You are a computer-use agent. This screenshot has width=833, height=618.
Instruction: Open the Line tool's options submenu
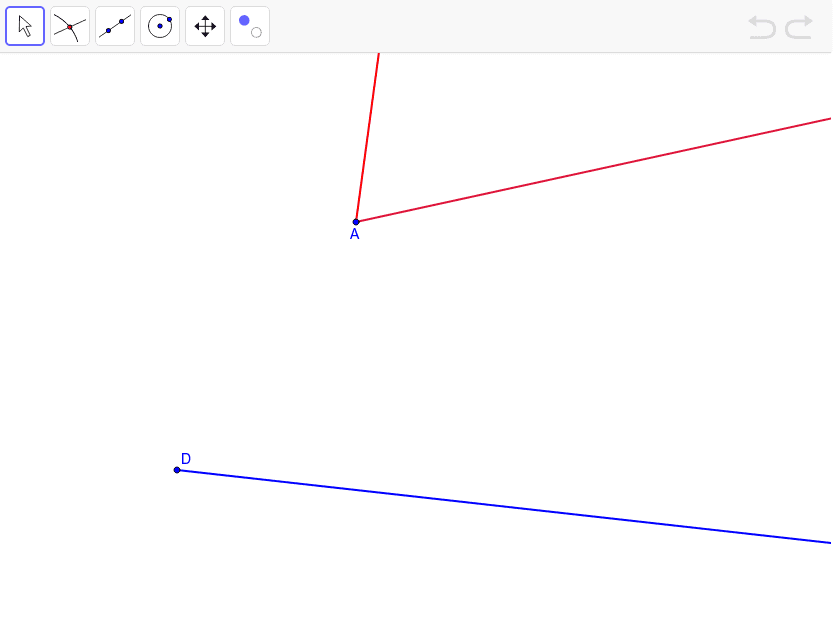tap(128, 40)
